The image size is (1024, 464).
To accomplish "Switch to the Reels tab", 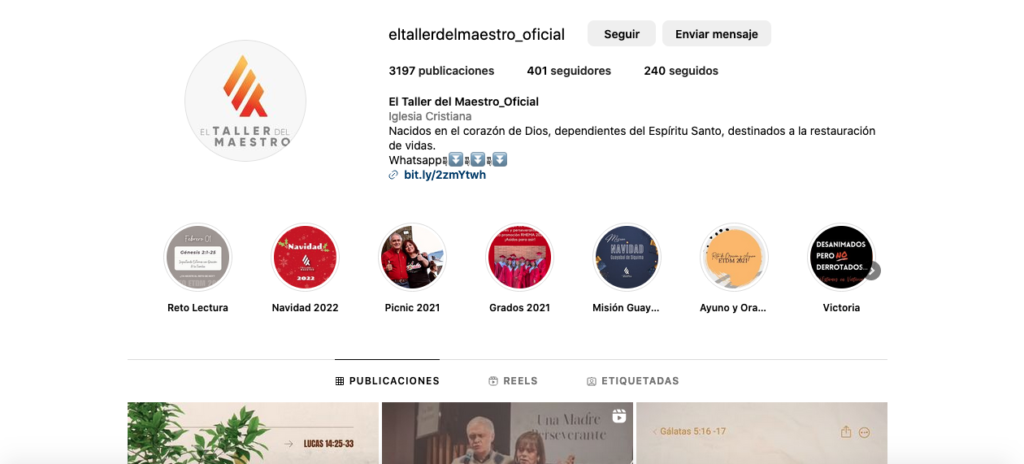I will pos(513,381).
